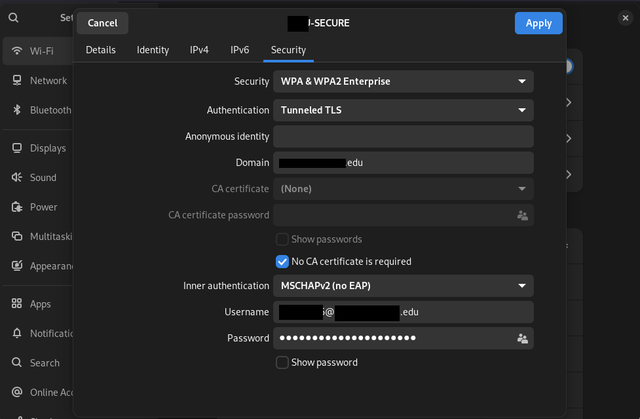Image resolution: width=640 pixels, height=419 pixels.
Task: Click the Appearance icon in the sidebar
Action: [x=17, y=266]
